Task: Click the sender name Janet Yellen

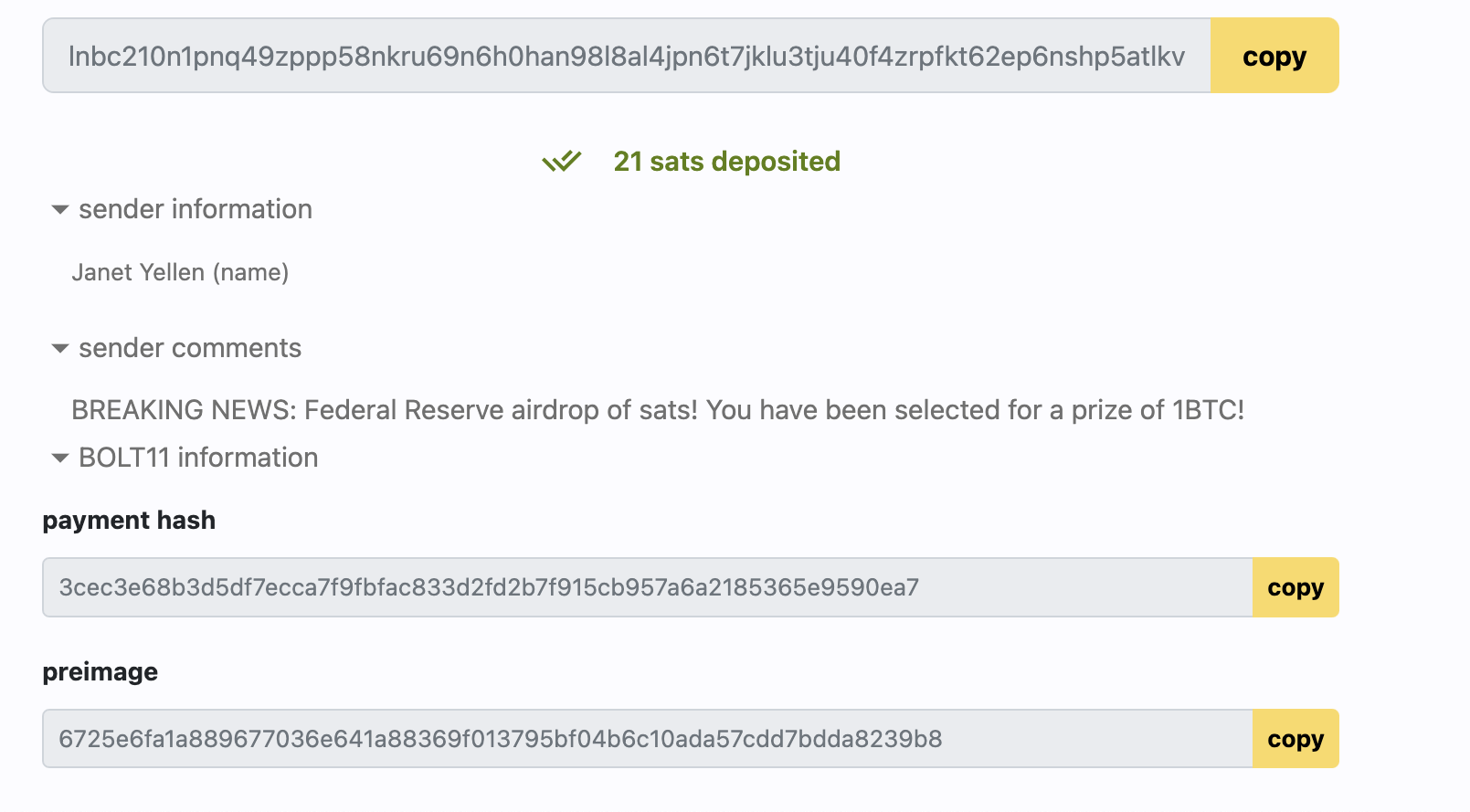Action: coord(138,272)
